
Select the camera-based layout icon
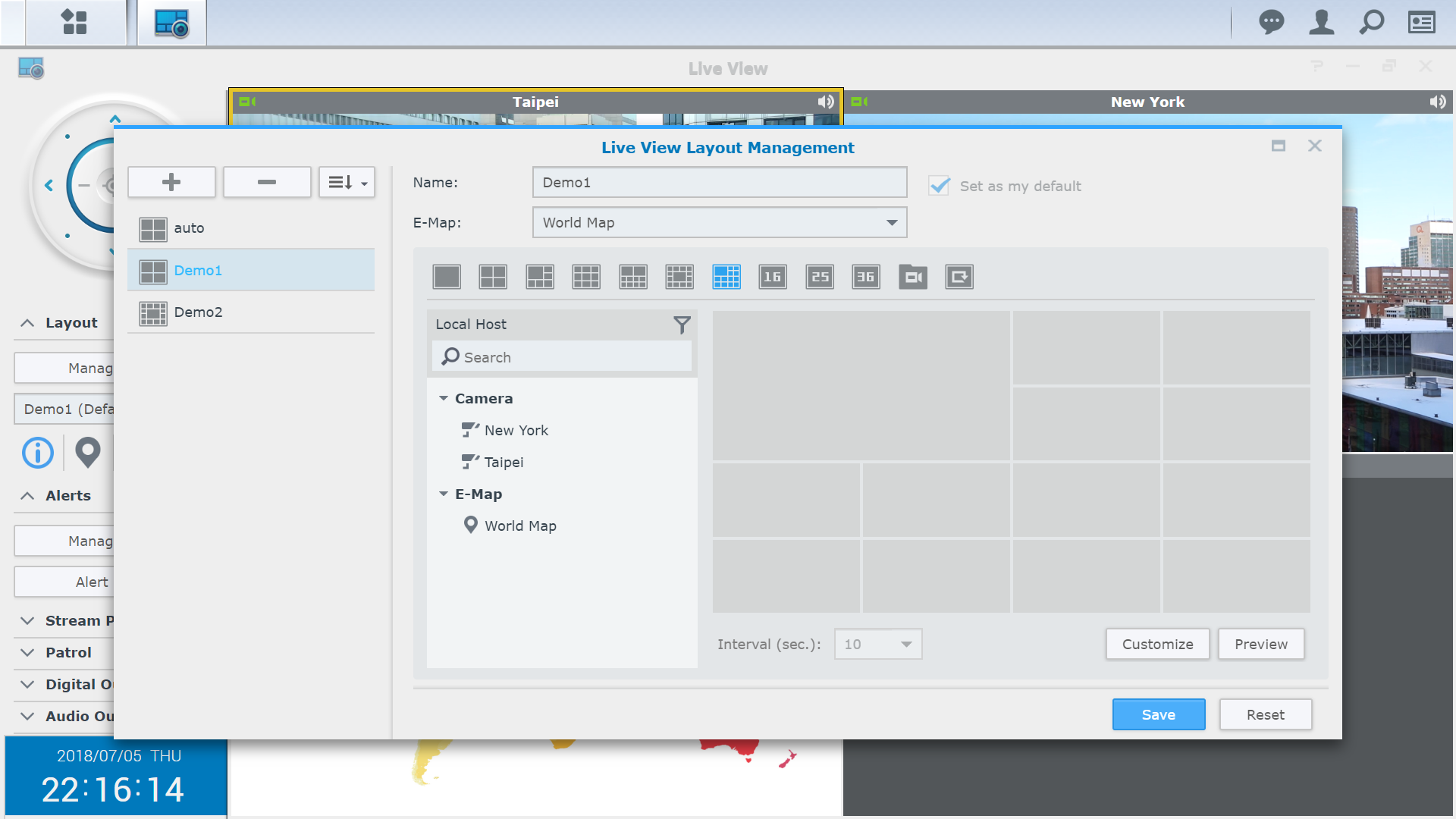click(x=913, y=277)
